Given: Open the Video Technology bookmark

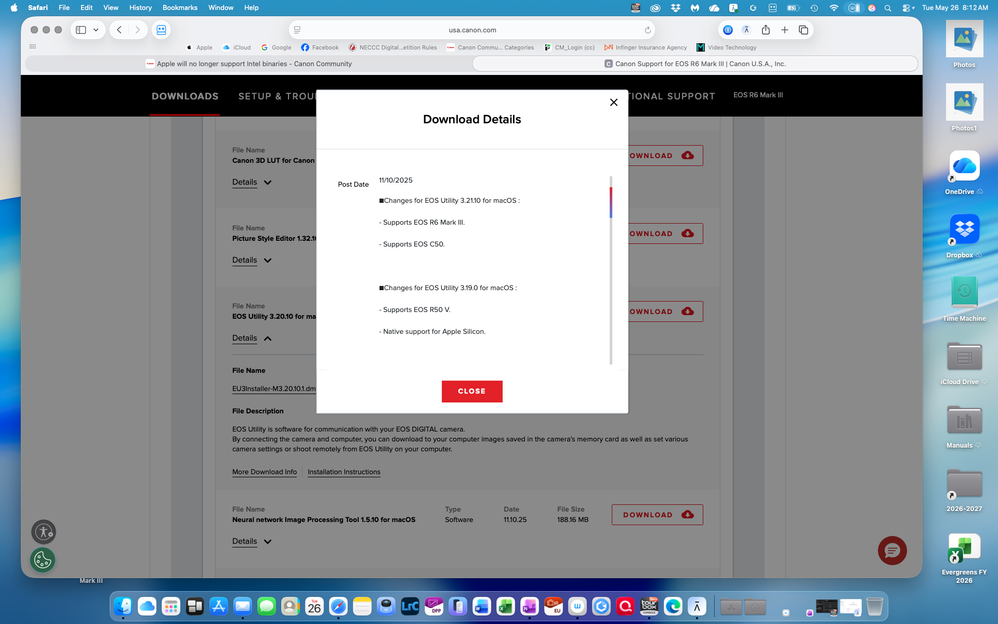Looking at the screenshot, I should click(727, 47).
